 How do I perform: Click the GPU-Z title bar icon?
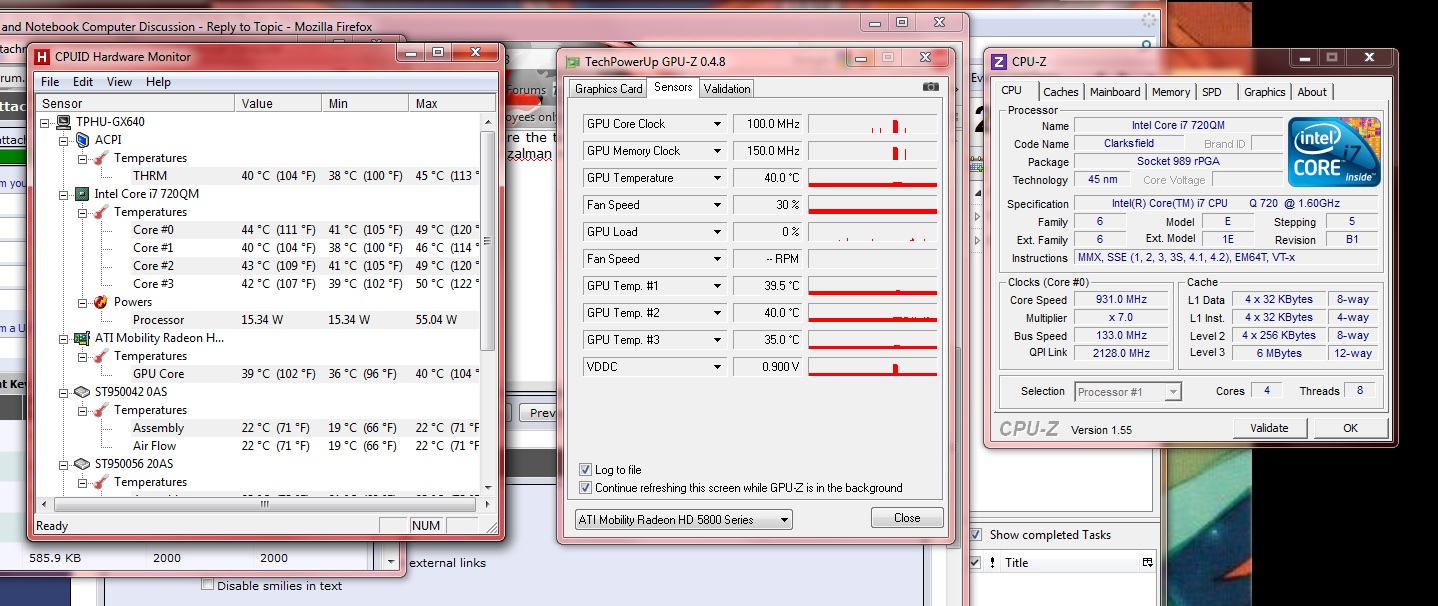572,62
